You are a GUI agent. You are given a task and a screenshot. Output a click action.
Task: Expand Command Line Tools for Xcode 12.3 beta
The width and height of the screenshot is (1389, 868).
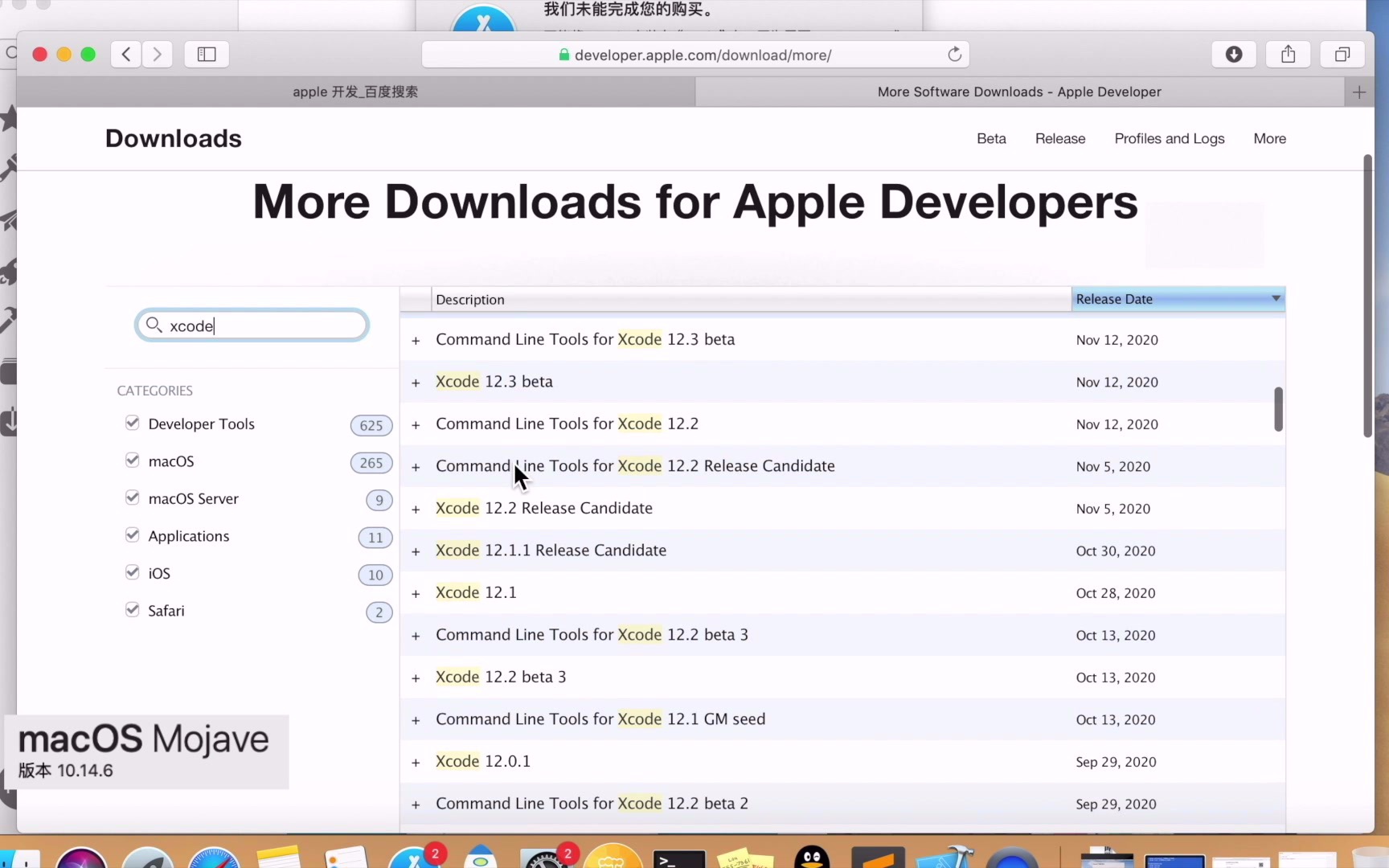(x=416, y=341)
